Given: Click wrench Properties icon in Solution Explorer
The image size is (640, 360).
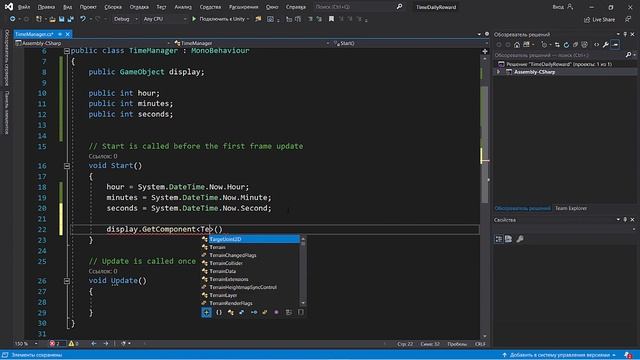Looking at the screenshot, I should tap(606, 45).
